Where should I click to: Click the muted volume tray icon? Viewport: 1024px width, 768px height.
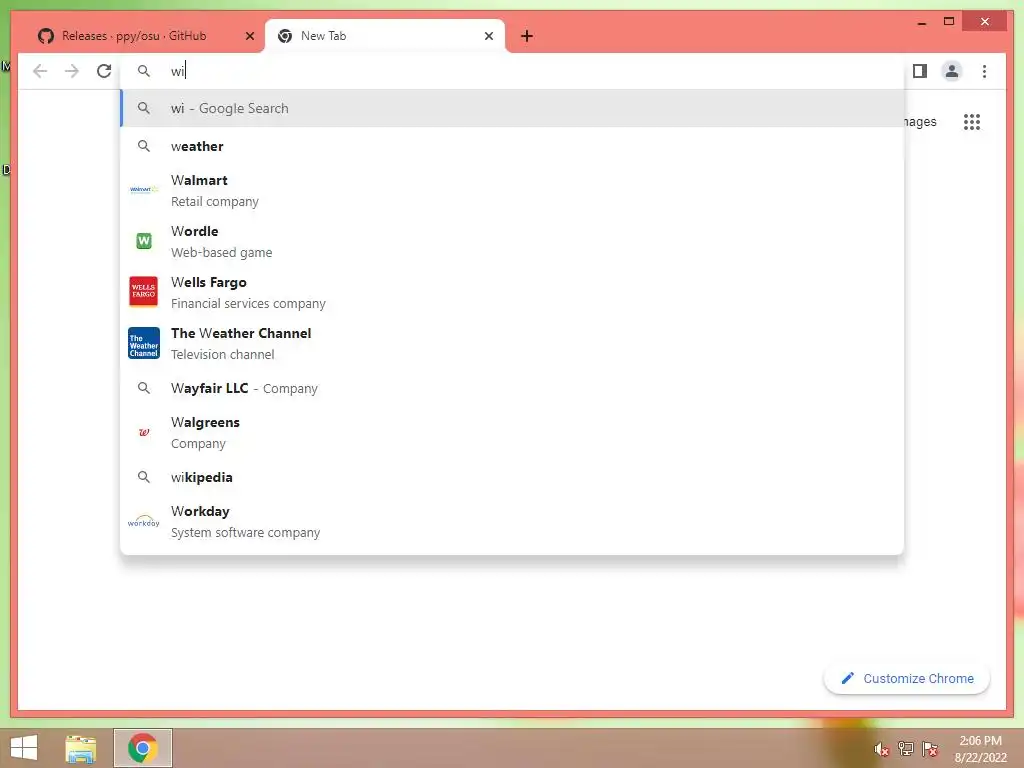click(x=881, y=749)
